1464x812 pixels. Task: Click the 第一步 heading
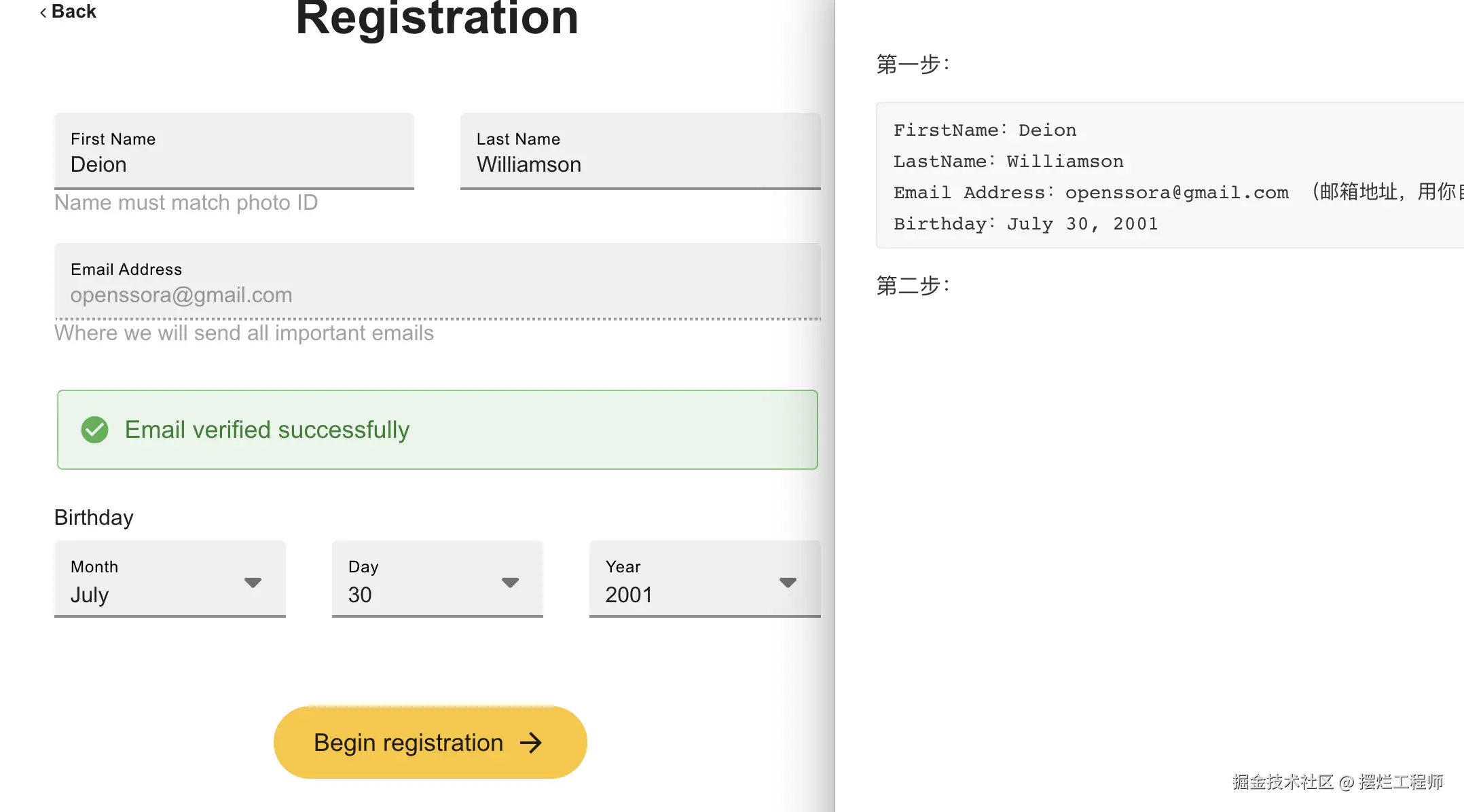pos(913,64)
